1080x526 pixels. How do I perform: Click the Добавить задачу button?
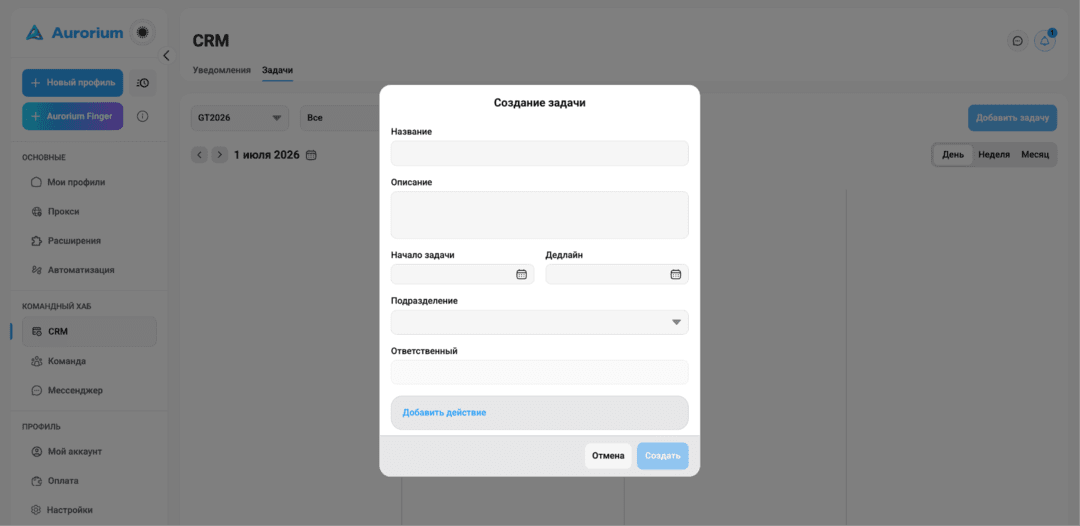coord(1012,118)
